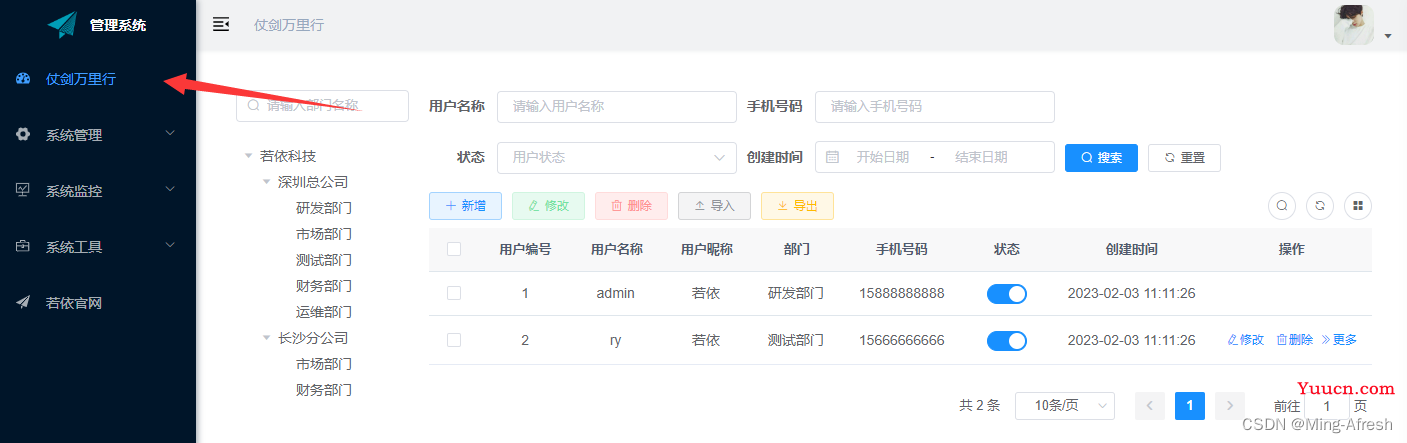Click 修改 link in ry row
Viewport: 1407px width, 443px height.
pos(1245,340)
